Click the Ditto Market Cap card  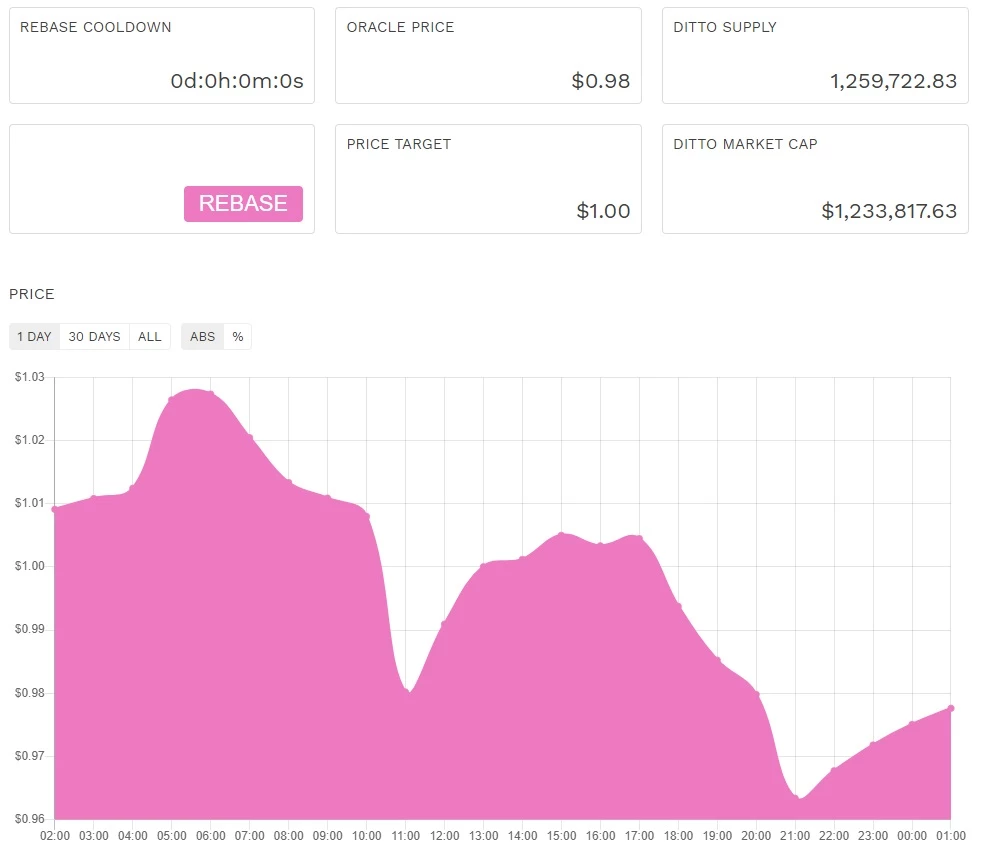815,179
